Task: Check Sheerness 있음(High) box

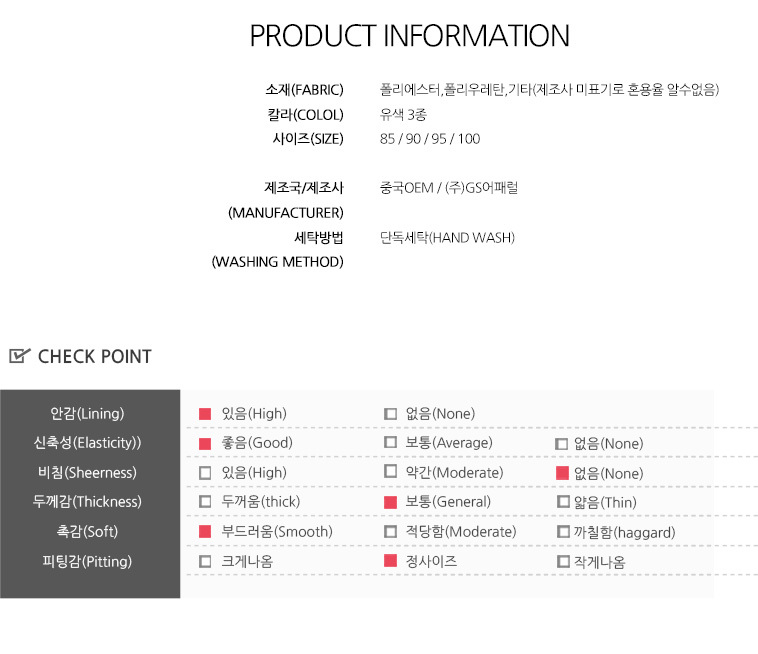Action: click(x=205, y=473)
